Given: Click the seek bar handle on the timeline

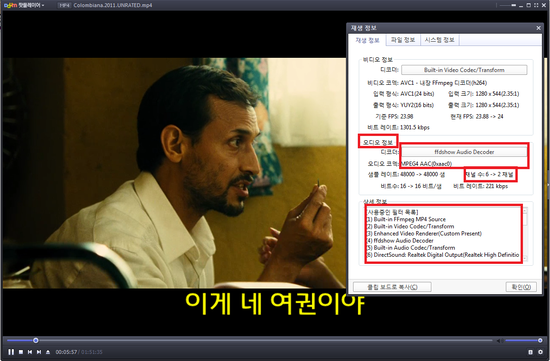Looking at the screenshot, I should [x=35, y=340].
